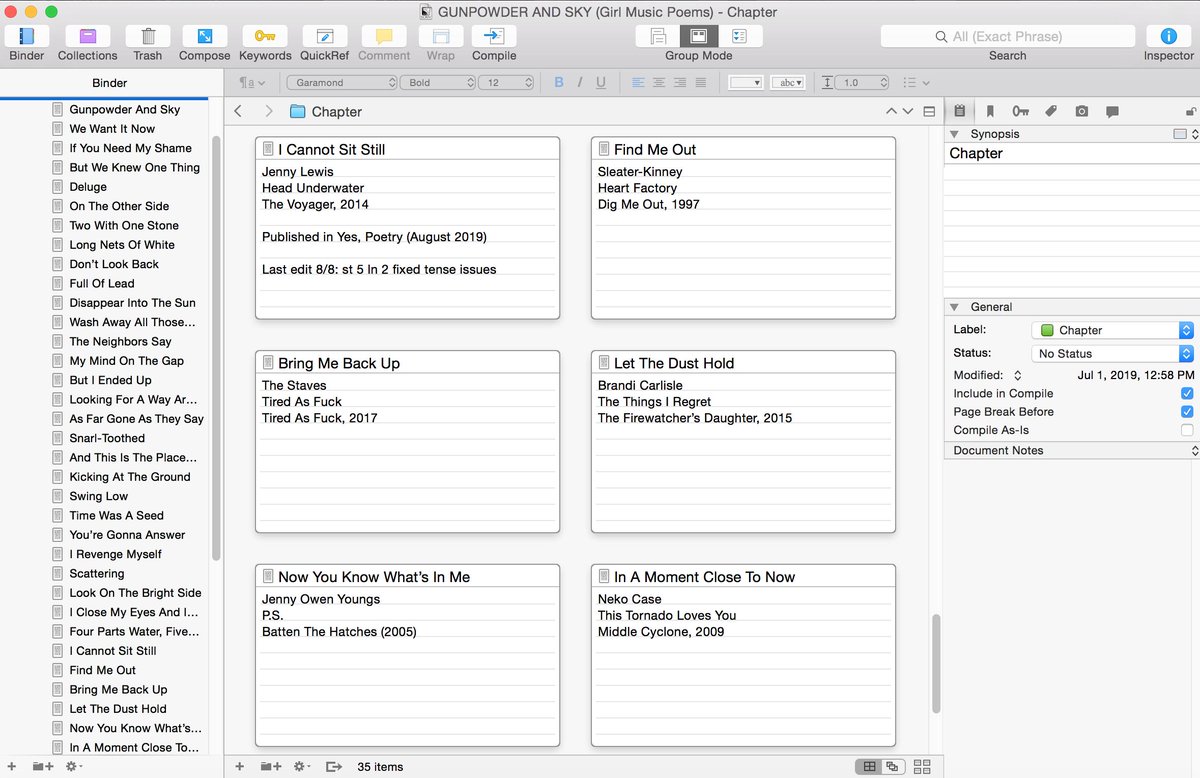Open the Collections toolbar button
This screenshot has height=778, width=1200.
click(x=88, y=37)
